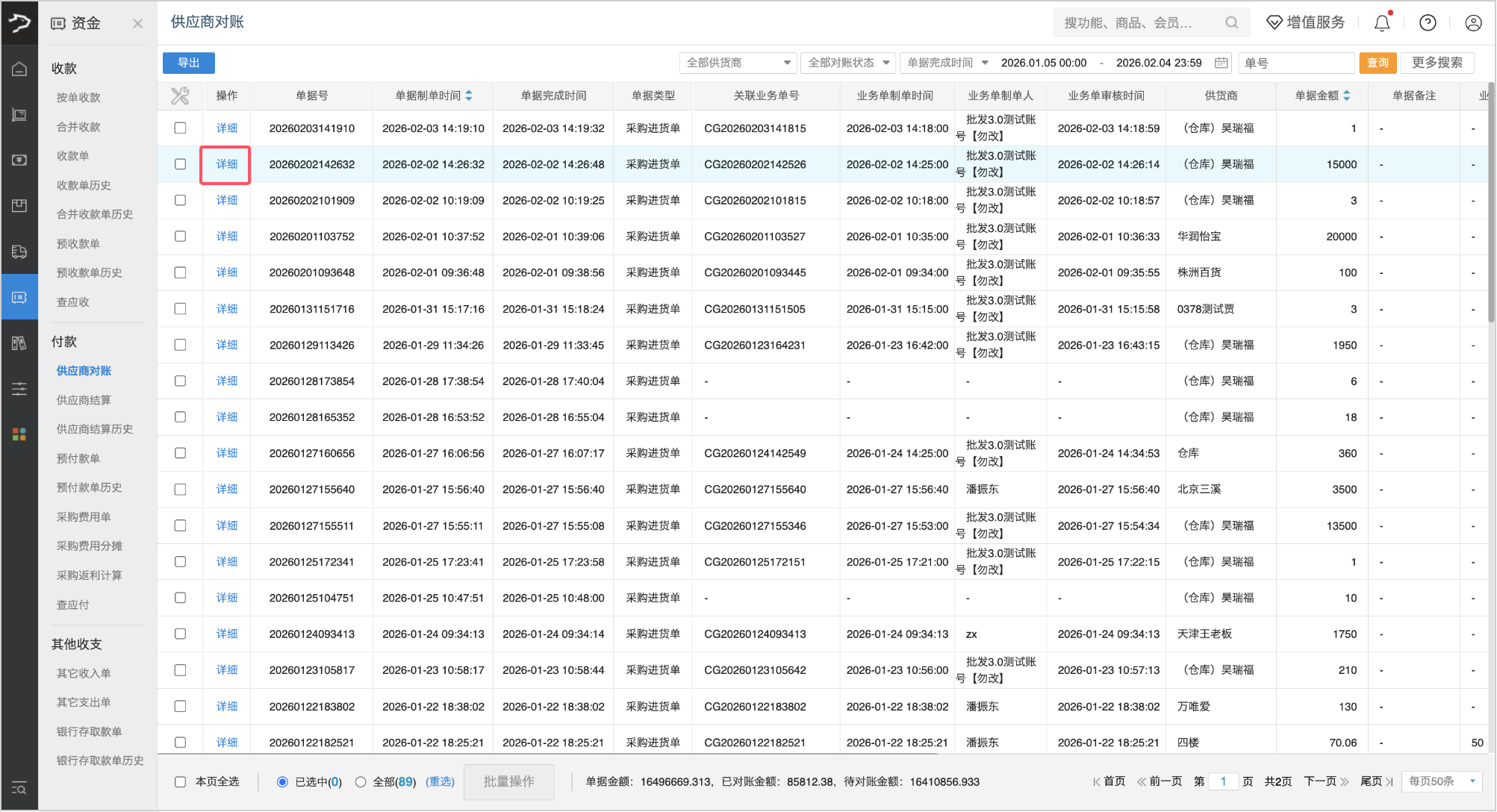
Task: Open the 全部对账状态 dropdown
Action: [848, 63]
